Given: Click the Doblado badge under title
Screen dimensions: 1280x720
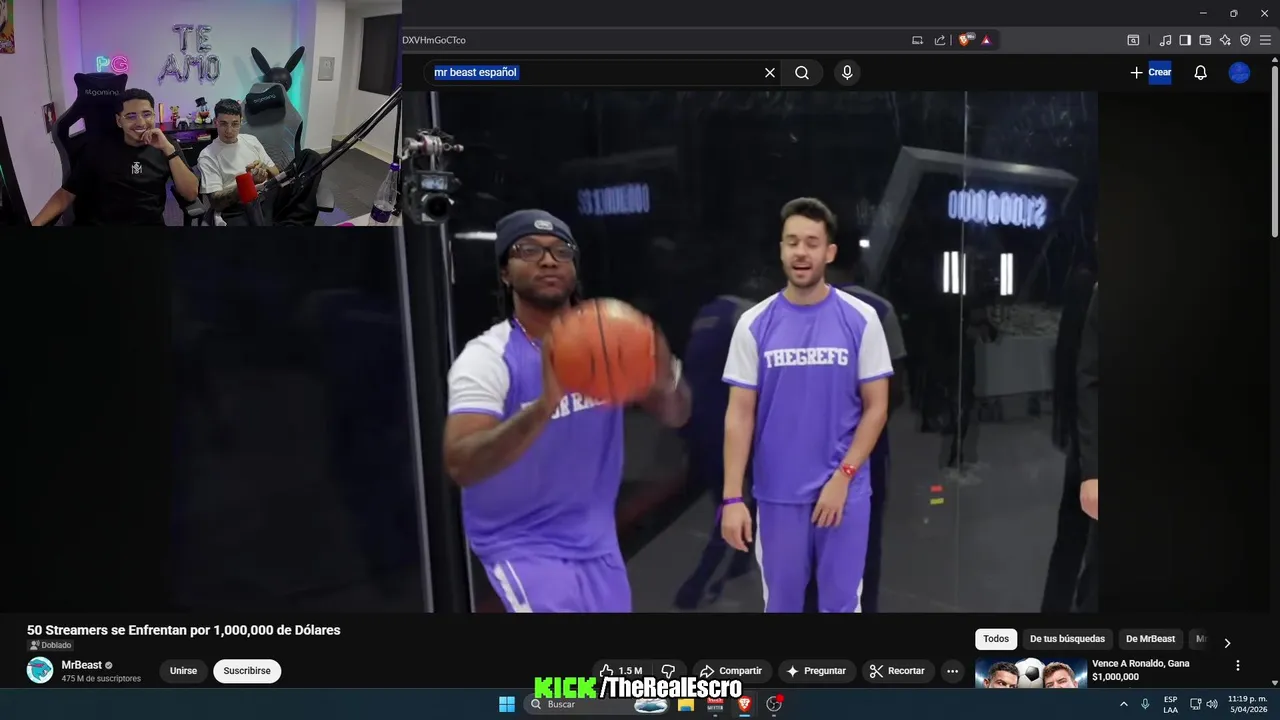Looking at the screenshot, I should point(50,645).
